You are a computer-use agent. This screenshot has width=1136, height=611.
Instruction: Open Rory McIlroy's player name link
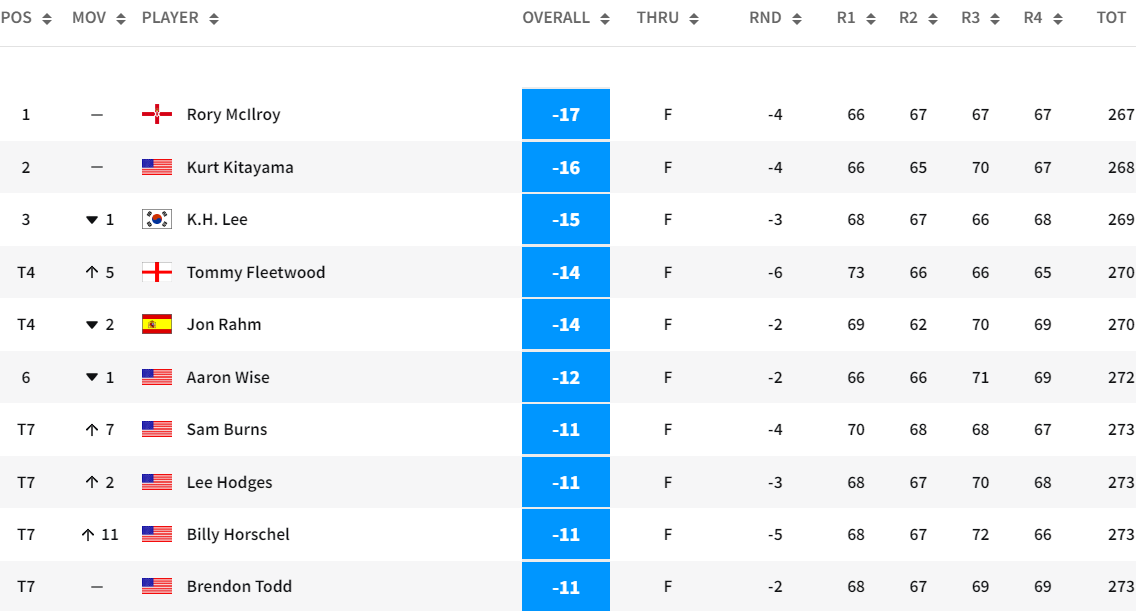pos(233,115)
